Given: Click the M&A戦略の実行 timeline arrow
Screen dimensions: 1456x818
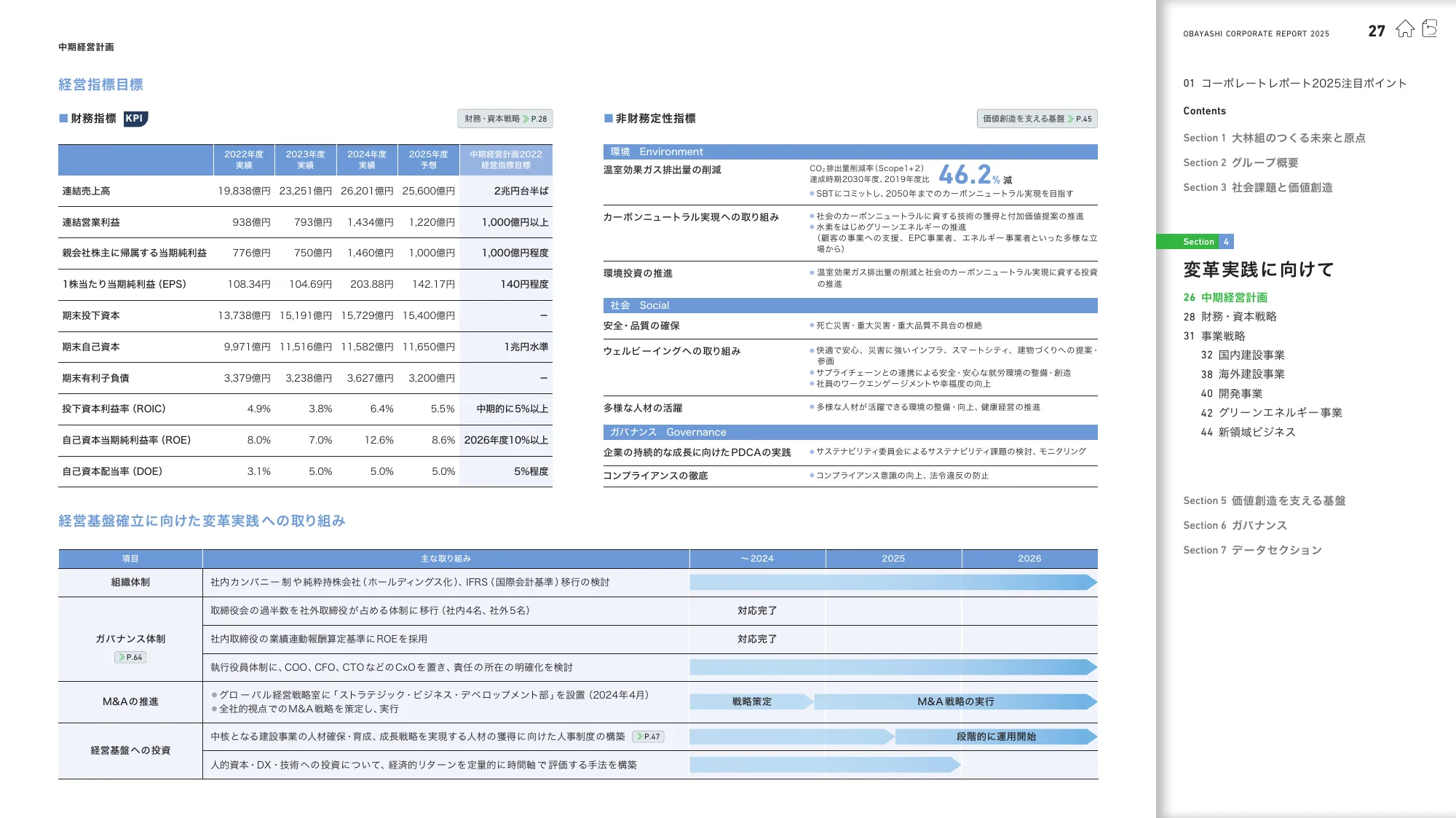Looking at the screenshot, I should coord(955,701).
